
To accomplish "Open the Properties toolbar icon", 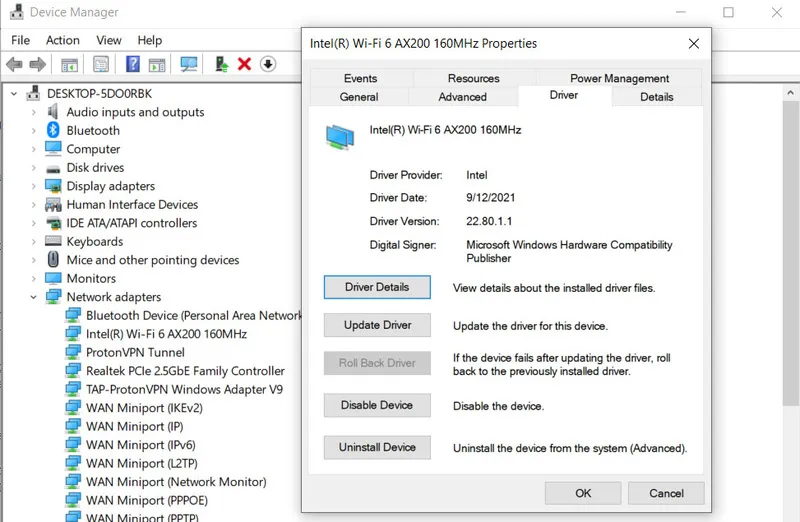I will pos(101,64).
